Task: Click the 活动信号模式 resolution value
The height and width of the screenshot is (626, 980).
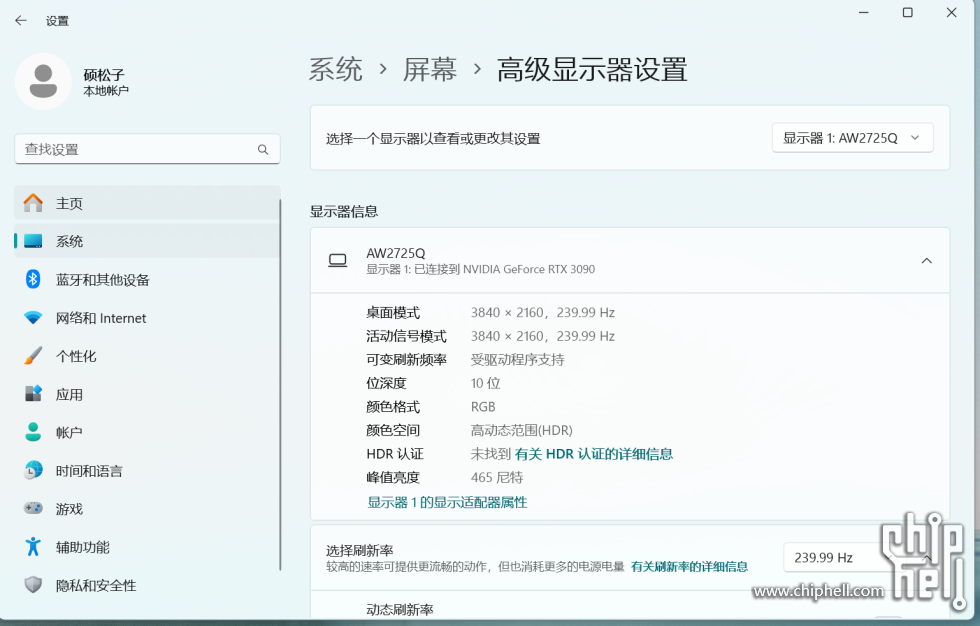Action: [x=542, y=336]
